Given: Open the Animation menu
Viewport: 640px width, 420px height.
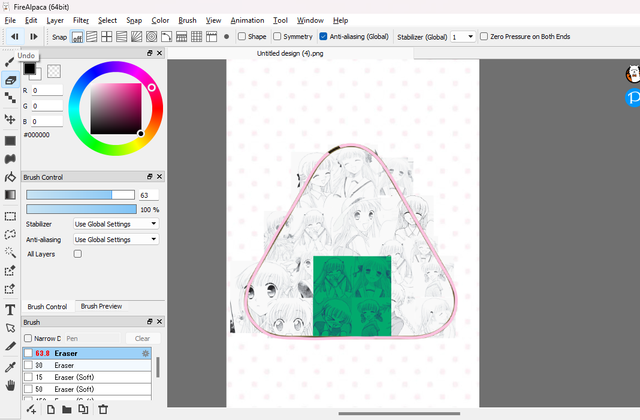Looking at the screenshot, I should coord(247,20).
